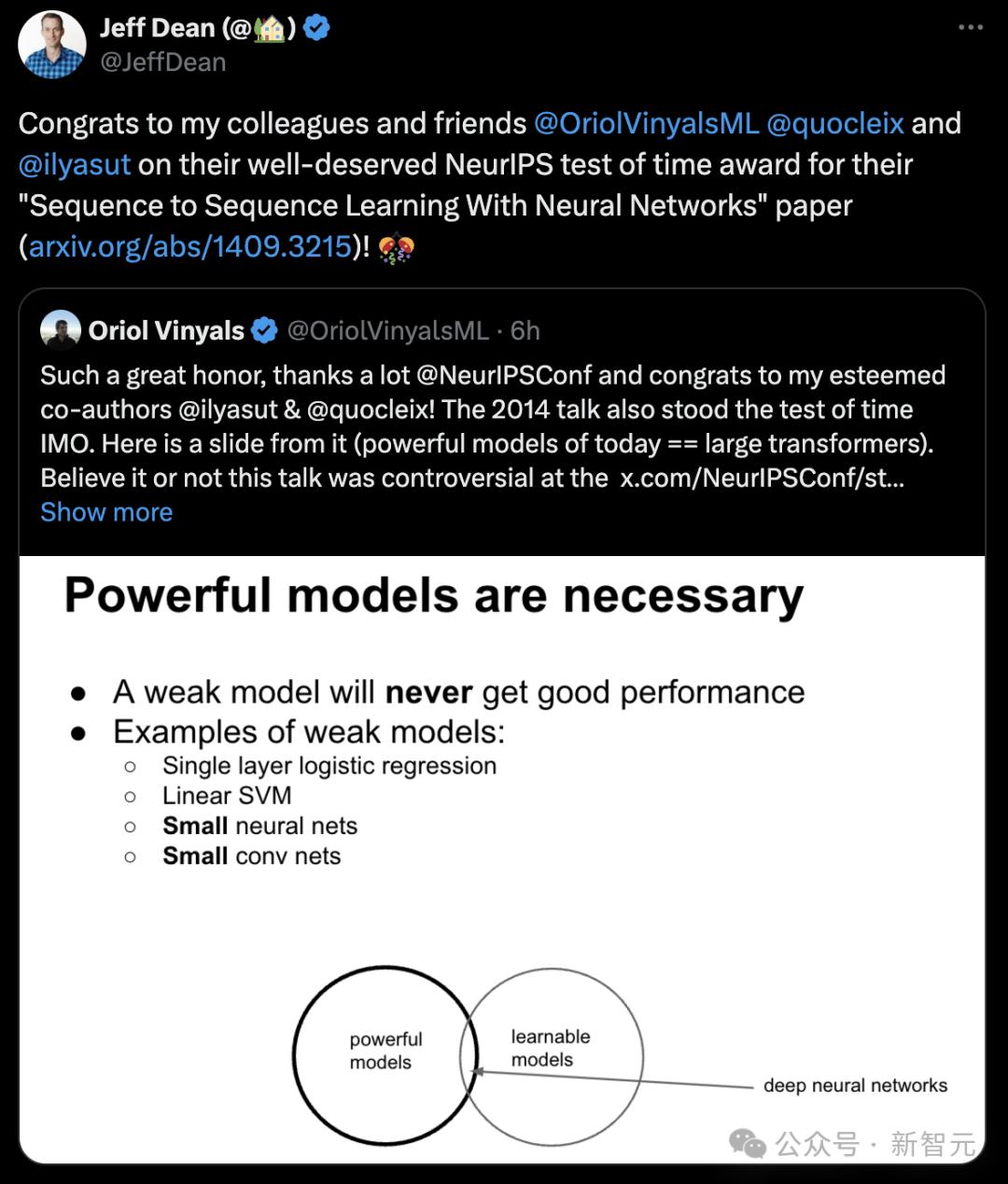This screenshot has width=1008, height=1184.
Task: Click the Jeff Dean display name
Action: [x=158, y=28]
